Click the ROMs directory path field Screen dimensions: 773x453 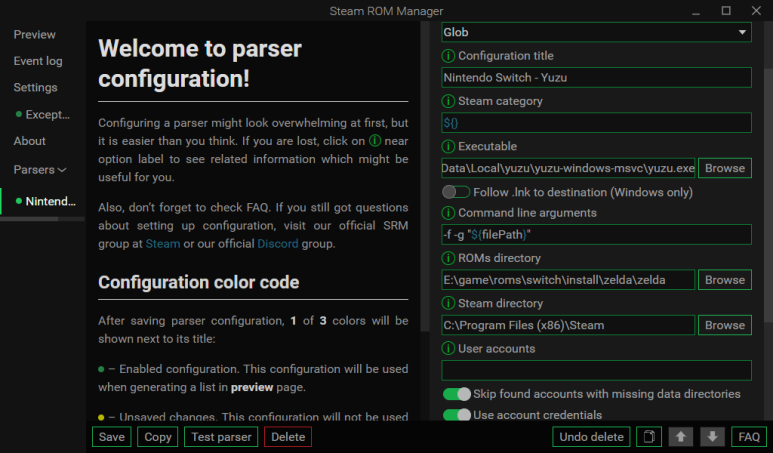coord(568,280)
